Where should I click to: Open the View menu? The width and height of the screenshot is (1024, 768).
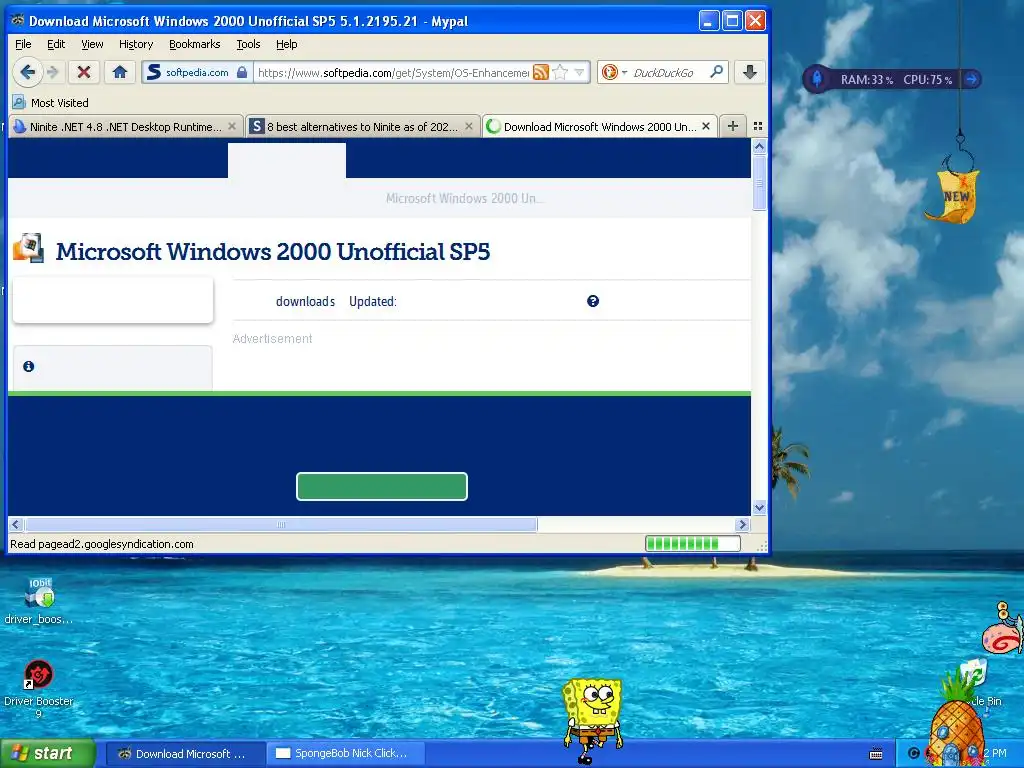(x=92, y=44)
